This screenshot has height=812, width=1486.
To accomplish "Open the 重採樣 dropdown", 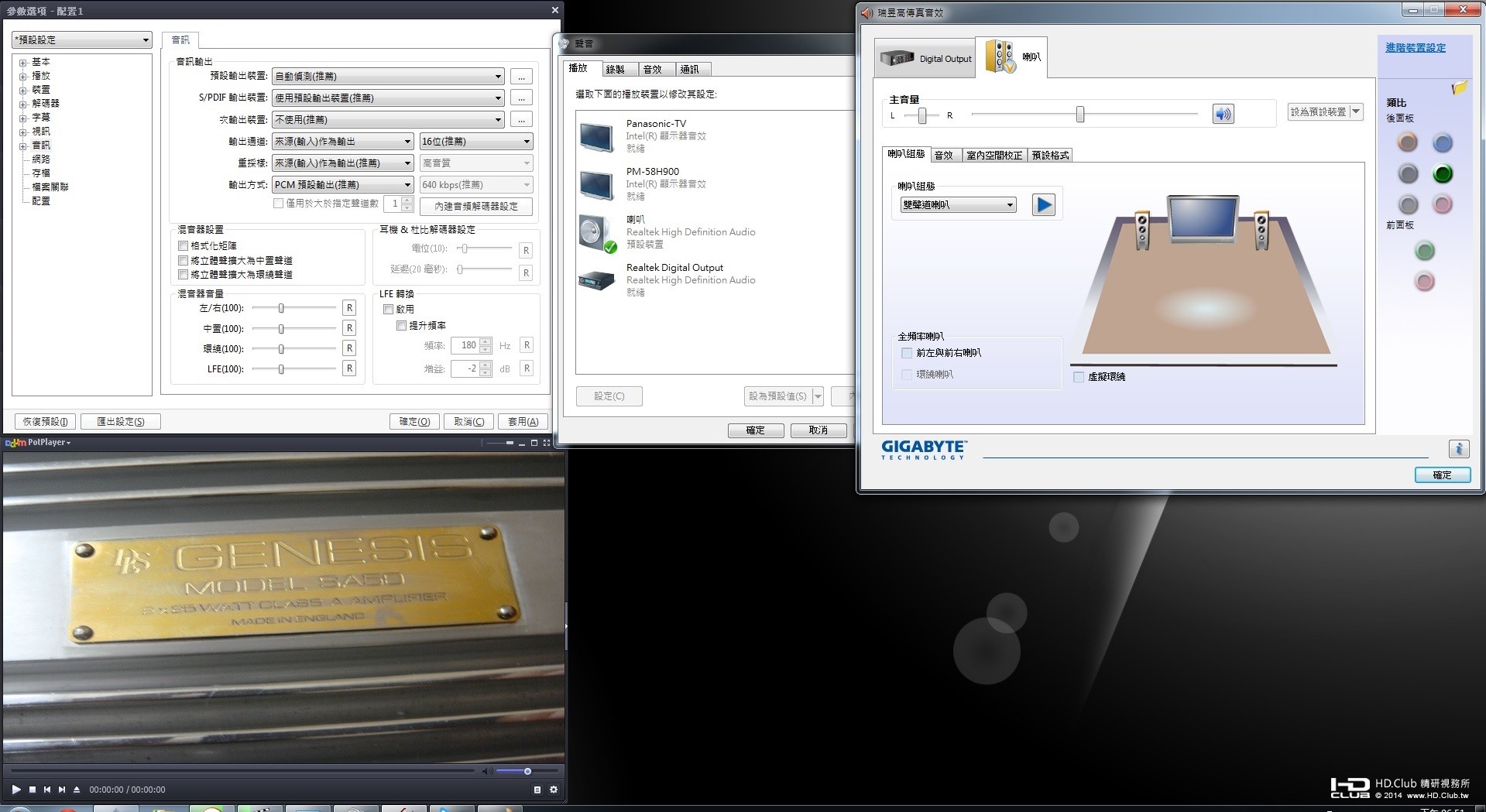I will coord(343,163).
